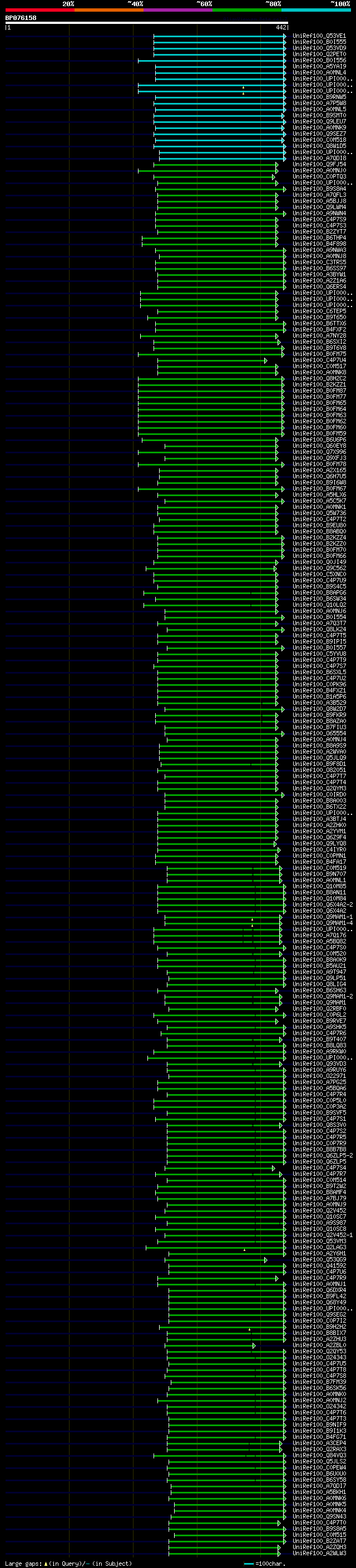The height and width of the screenshot is (1568, 356).
Task: Select hit UniRef100_Q5JLQ9
Action: tap(319, 758)
